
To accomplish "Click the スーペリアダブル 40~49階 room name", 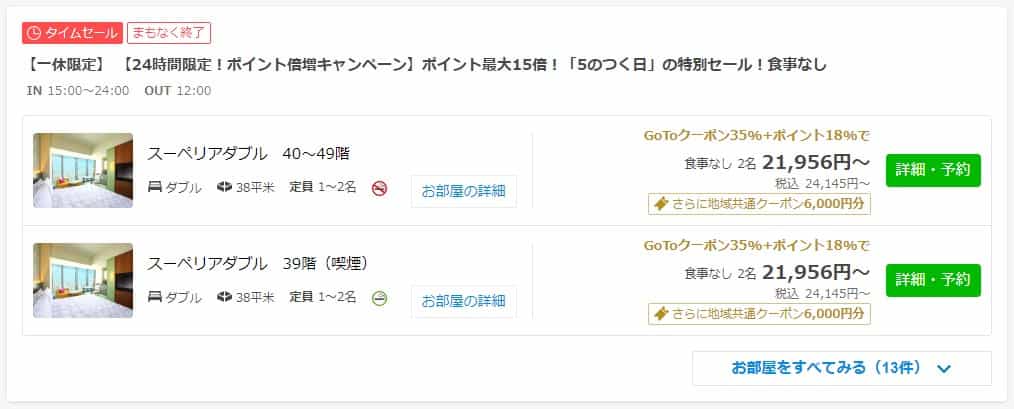I will click(x=248, y=154).
